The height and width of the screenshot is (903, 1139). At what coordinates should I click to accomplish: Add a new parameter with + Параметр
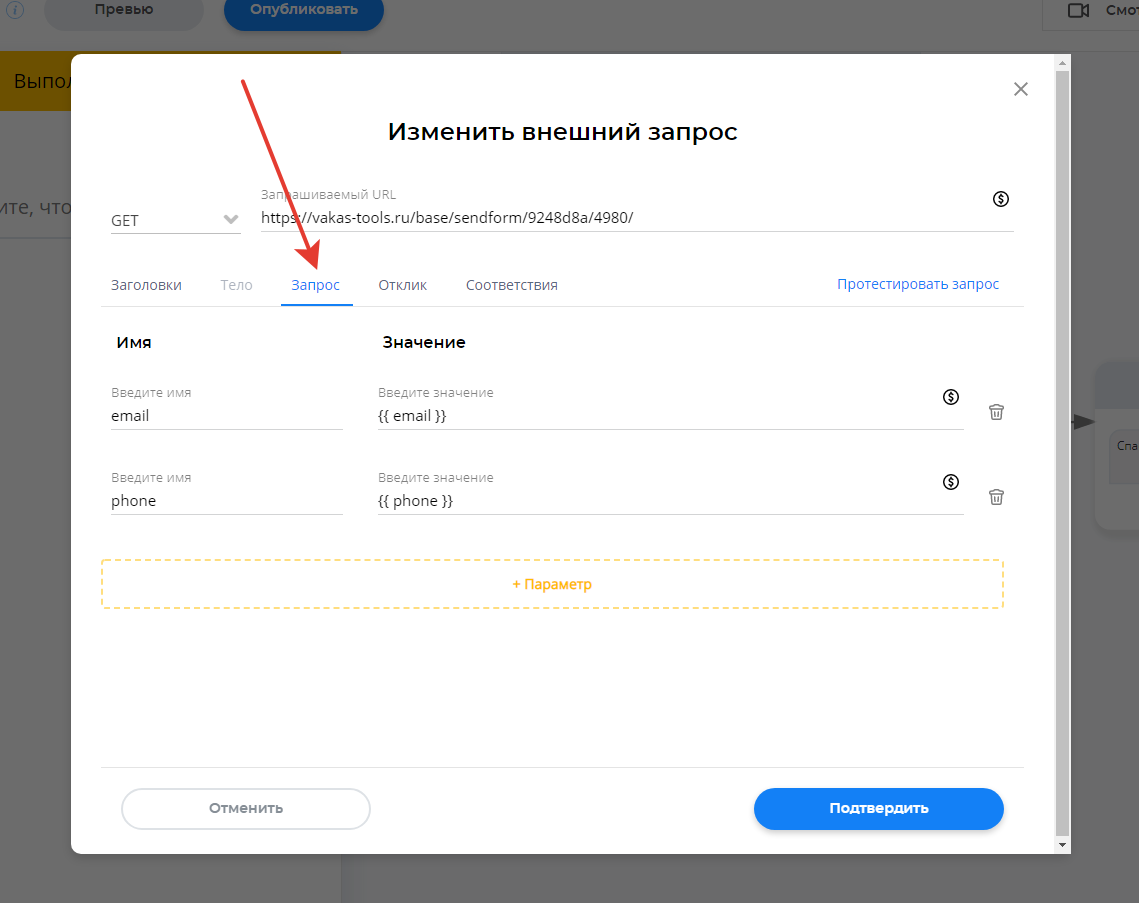click(x=552, y=584)
